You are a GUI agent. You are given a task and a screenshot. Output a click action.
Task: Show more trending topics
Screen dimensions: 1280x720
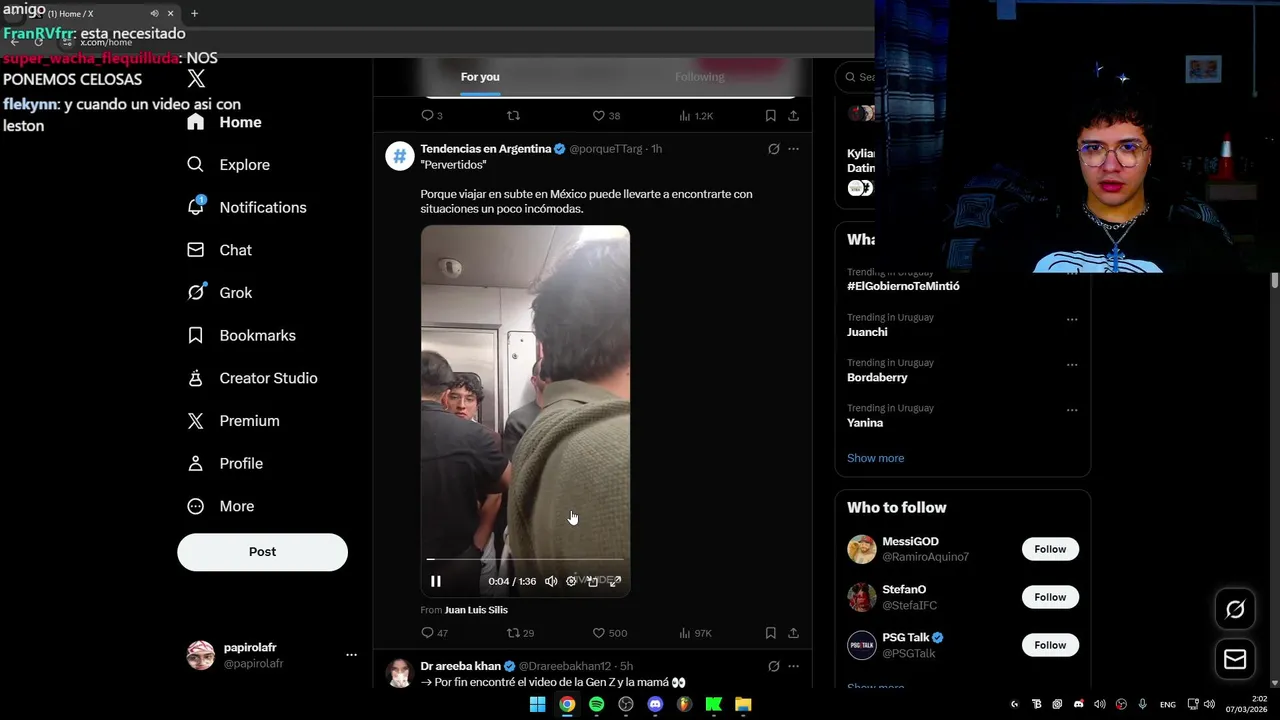(x=875, y=458)
